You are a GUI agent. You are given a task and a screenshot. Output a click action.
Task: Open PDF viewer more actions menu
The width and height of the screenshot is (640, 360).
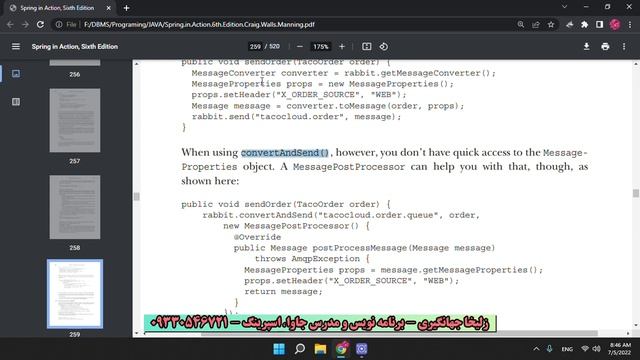[x=624, y=47]
